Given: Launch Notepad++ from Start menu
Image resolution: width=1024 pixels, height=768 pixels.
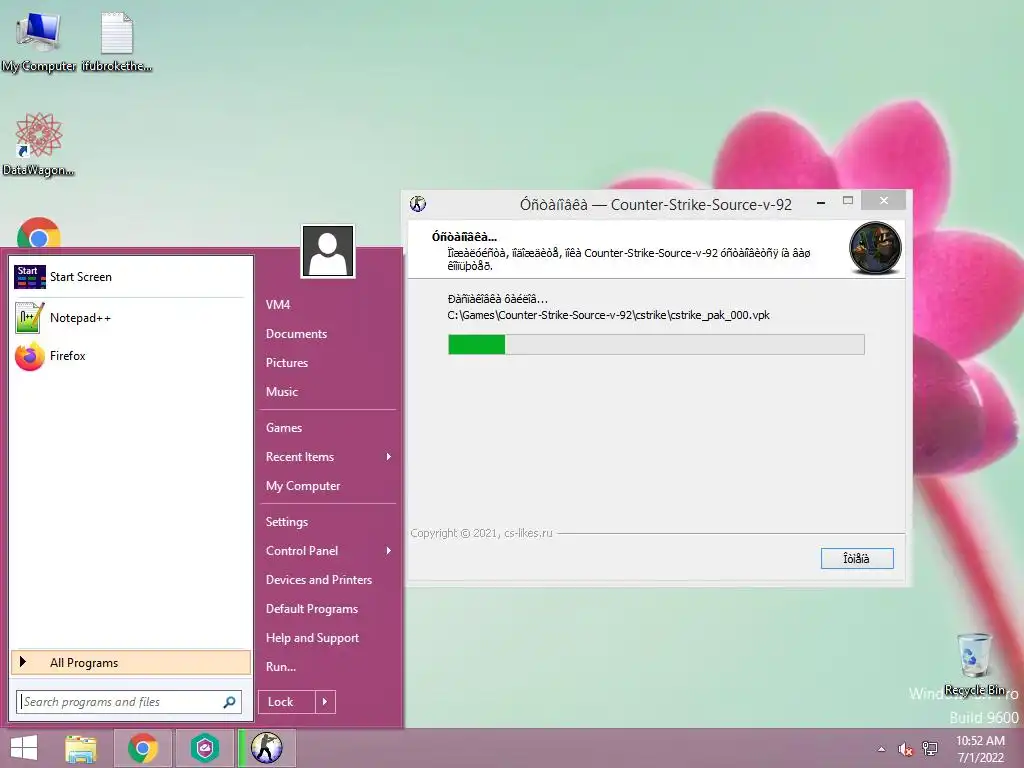Looking at the screenshot, I should tap(131, 317).
